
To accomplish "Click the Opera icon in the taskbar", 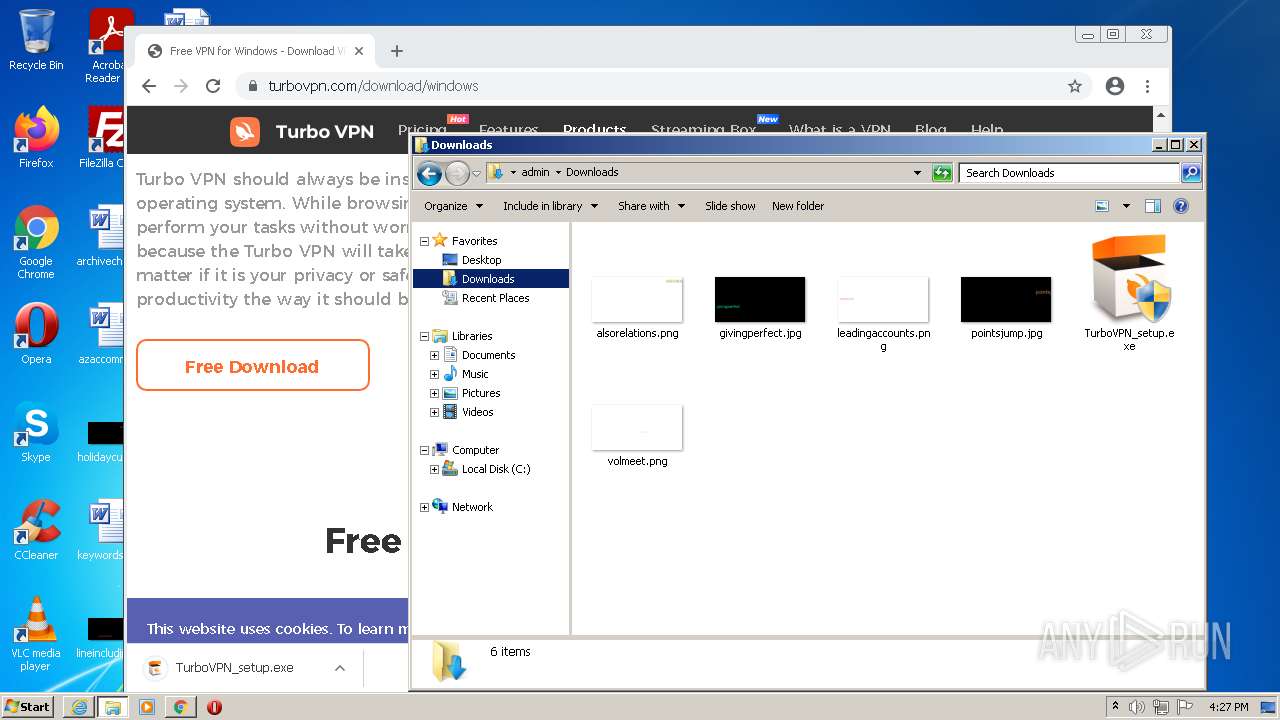I will 214,707.
